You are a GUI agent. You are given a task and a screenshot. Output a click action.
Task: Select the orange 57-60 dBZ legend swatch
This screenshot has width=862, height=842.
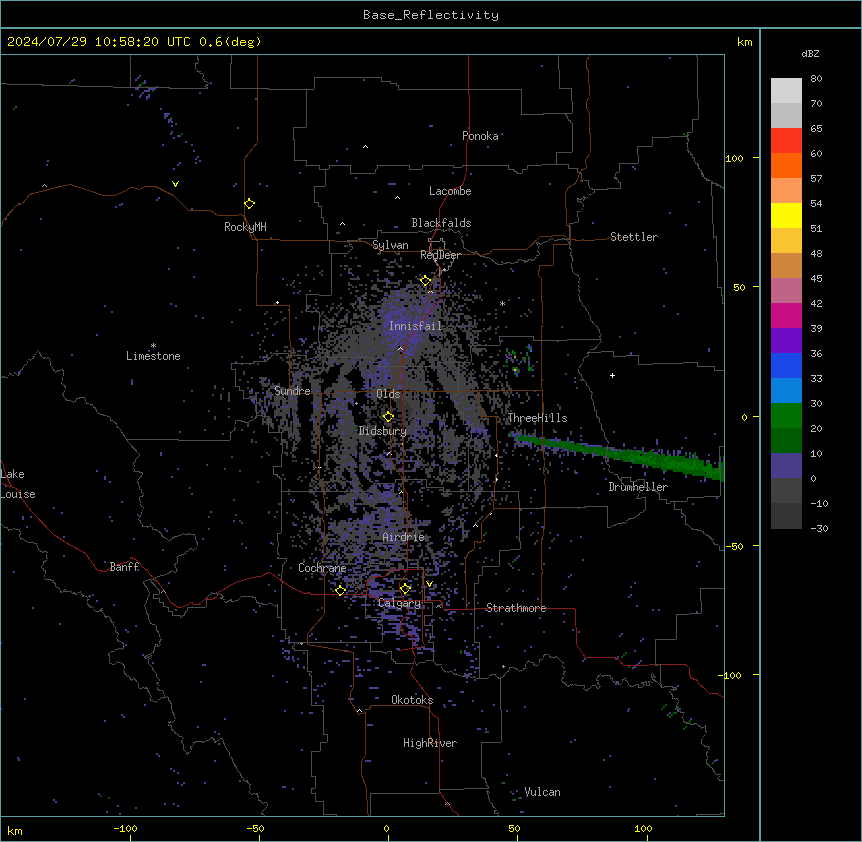coord(786,165)
